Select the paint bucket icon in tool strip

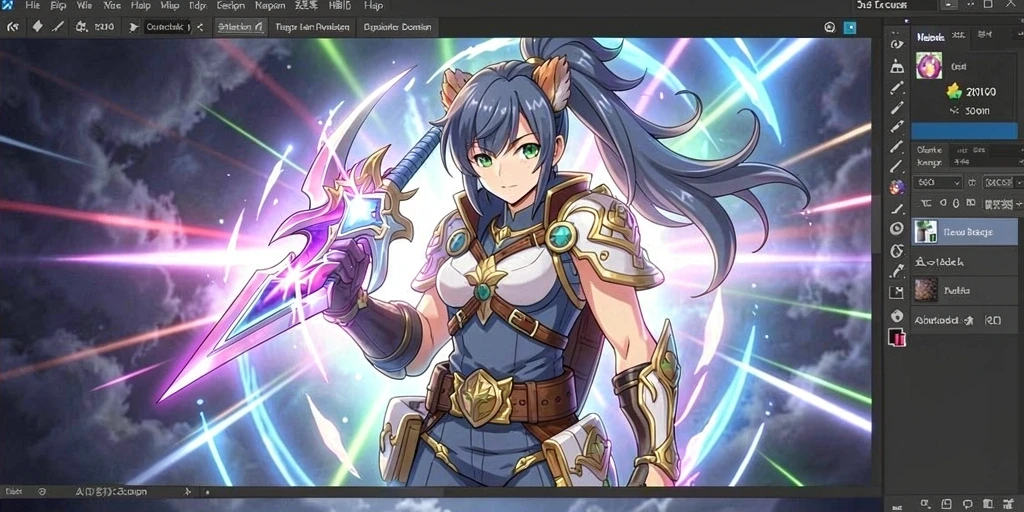pos(897,67)
